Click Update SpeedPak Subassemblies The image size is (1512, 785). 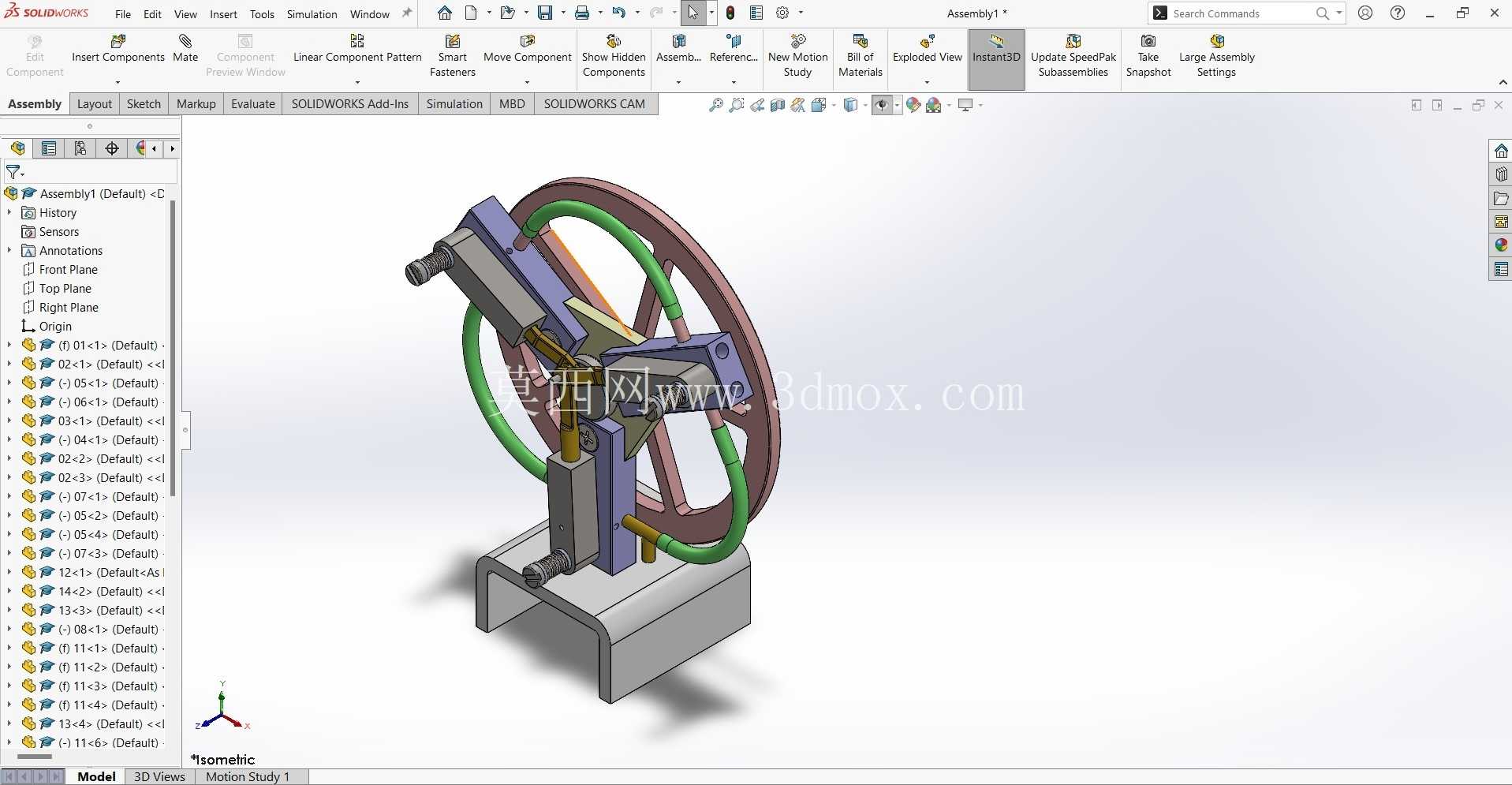click(1073, 55)
